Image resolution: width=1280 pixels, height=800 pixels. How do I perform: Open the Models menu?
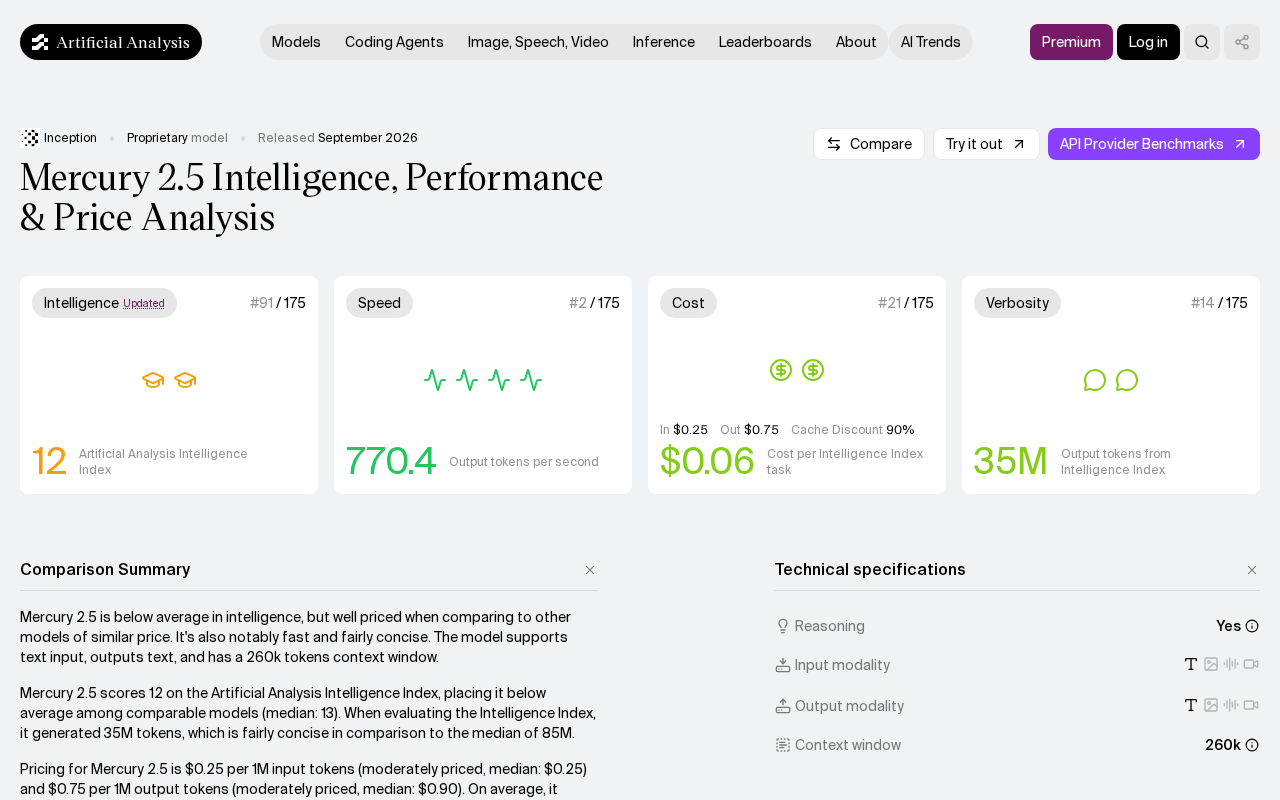[x=296, y=42]
